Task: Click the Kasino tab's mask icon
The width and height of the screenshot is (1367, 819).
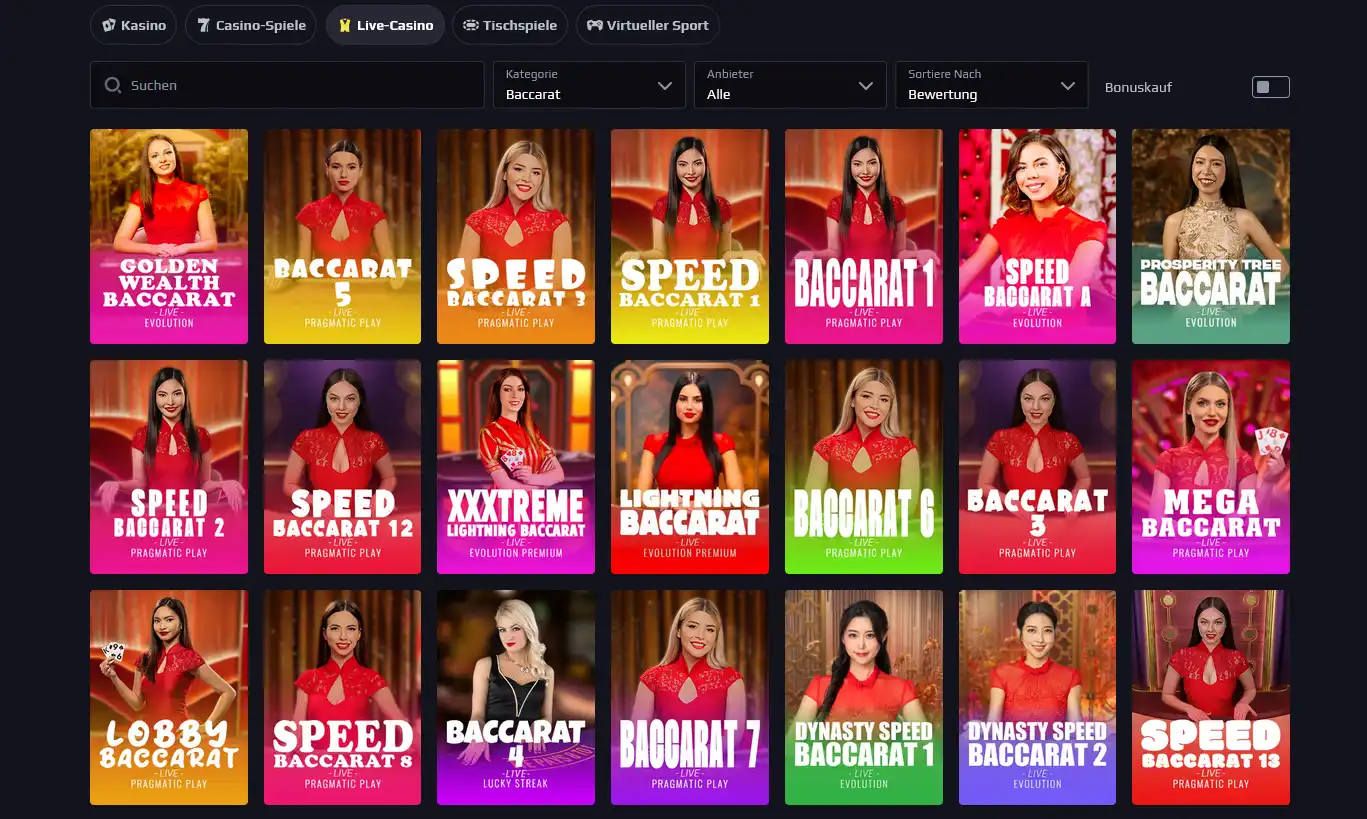Action: click(109, 25)
